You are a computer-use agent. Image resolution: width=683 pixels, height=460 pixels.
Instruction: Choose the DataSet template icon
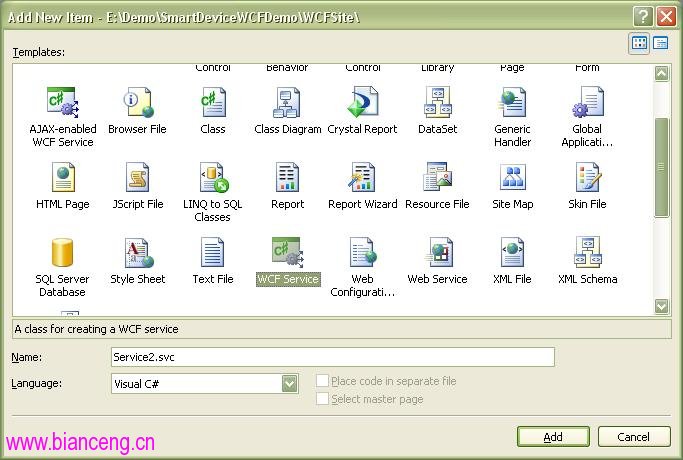coord(438,102)
